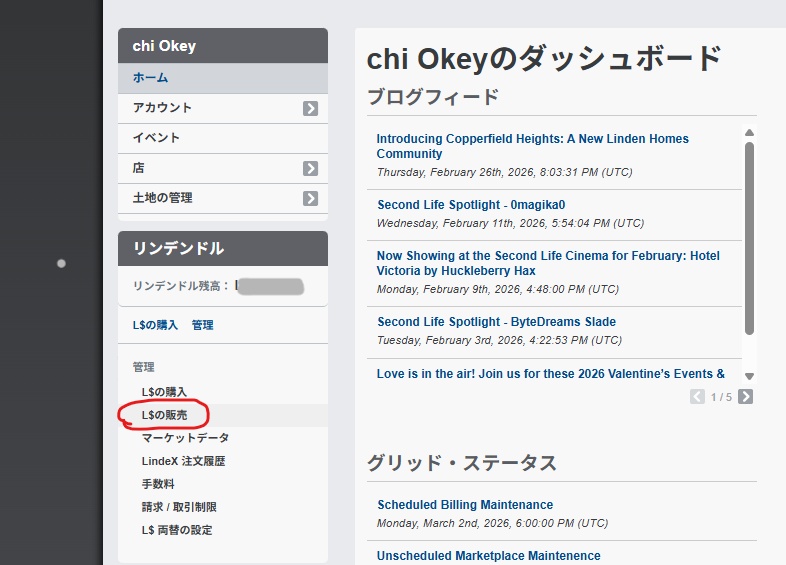Image resolution: width=786 pixels, height=565 pixels.
Task: Expand the 店 submenu arrow
Action: point(311,168)
